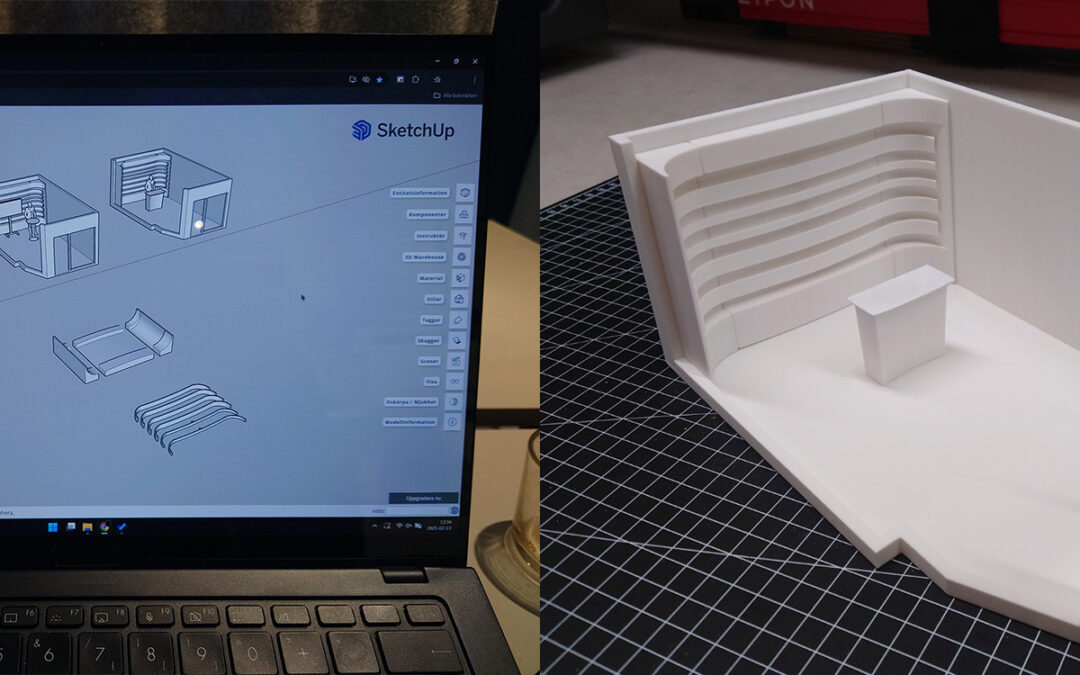Select the booth model with counter in viewport
This screenshot has width=1080, height=675.
tap(170, 192)
